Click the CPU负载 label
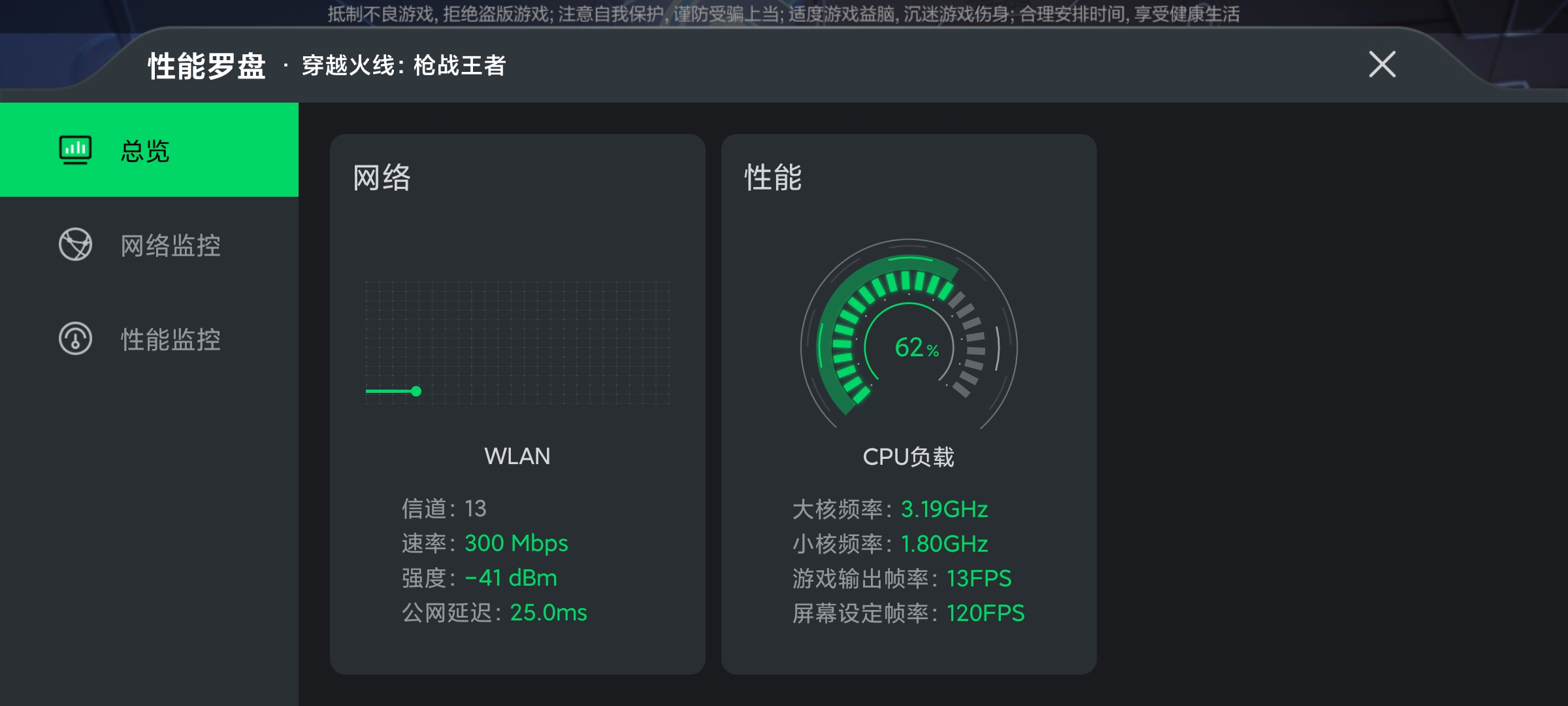 909,456
